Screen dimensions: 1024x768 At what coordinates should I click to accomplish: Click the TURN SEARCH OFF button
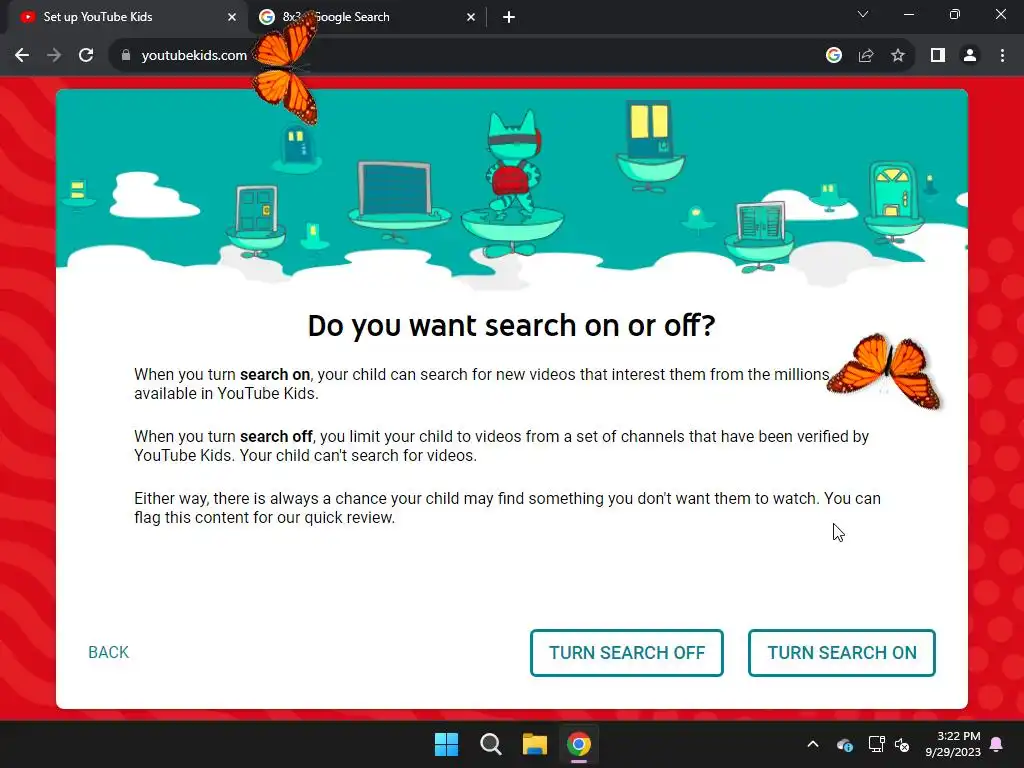[x=627, y=652]
